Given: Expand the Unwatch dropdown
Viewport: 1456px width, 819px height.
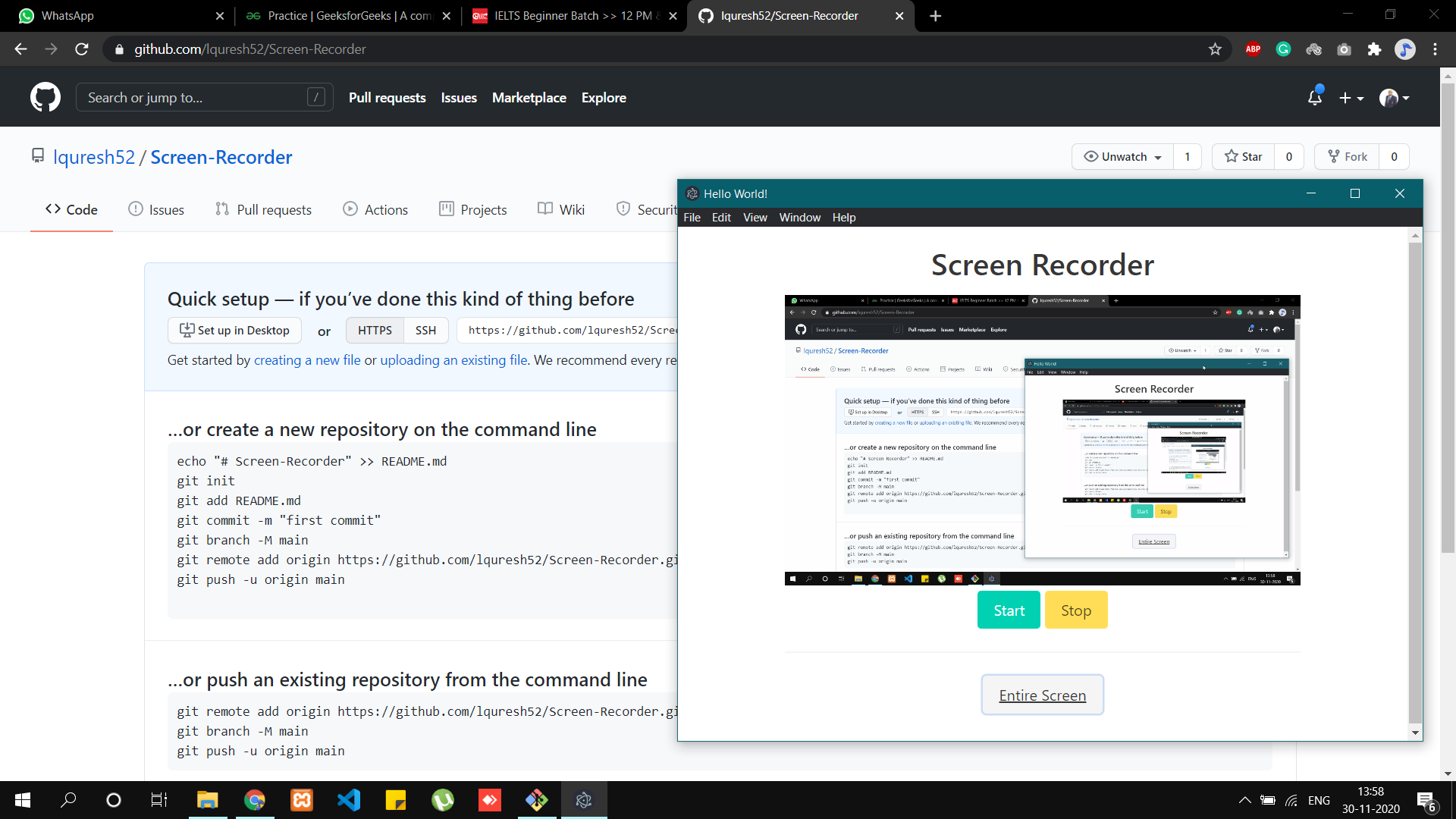Looking at the screenshot, I should [1123, 157].
